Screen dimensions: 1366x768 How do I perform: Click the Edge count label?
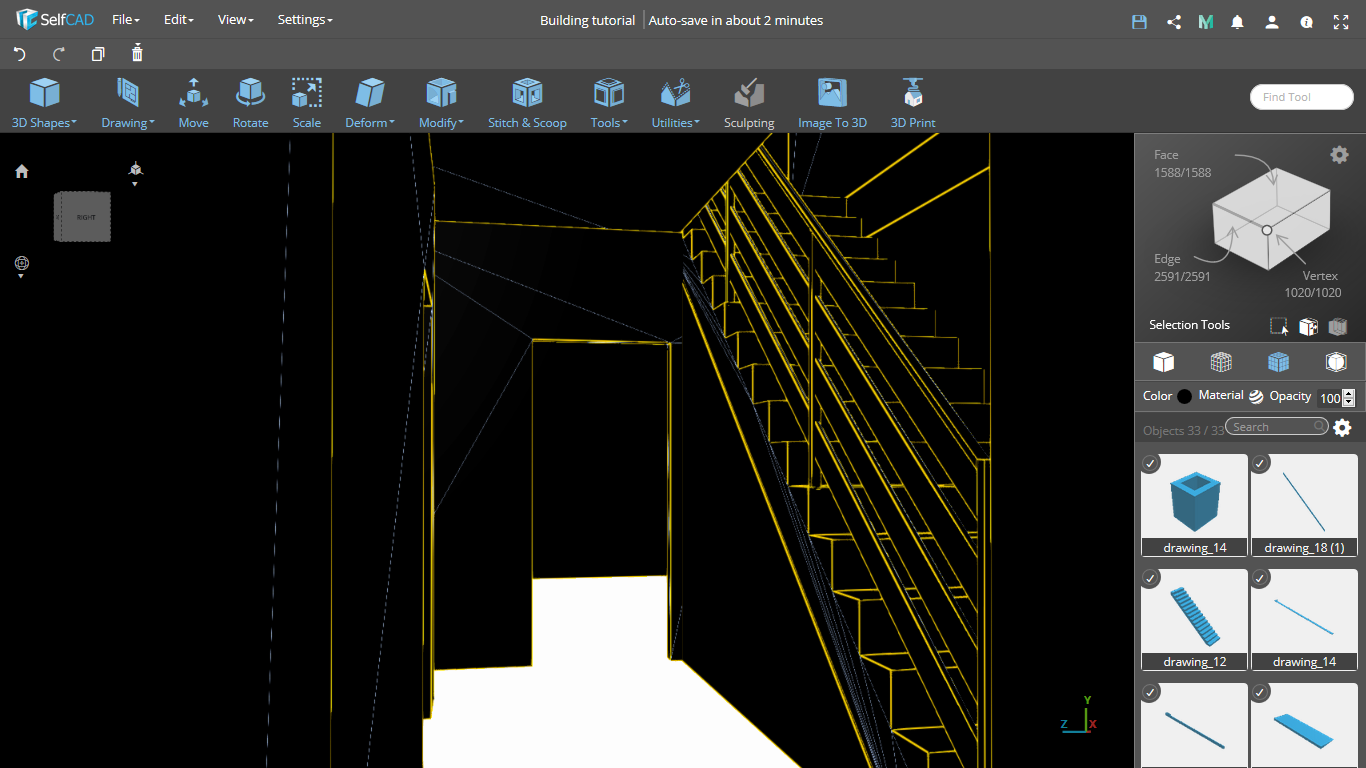click(x=1182, y=268)
